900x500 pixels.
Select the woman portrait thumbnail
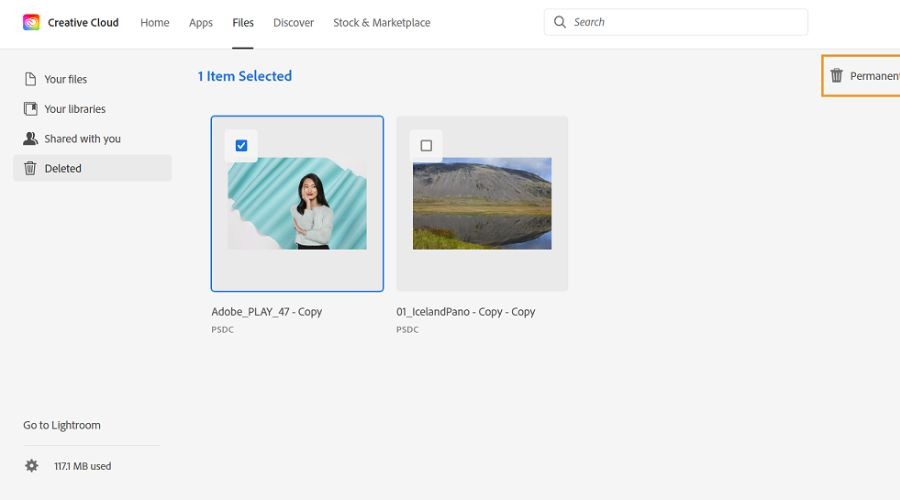click(x=297, y=204)
